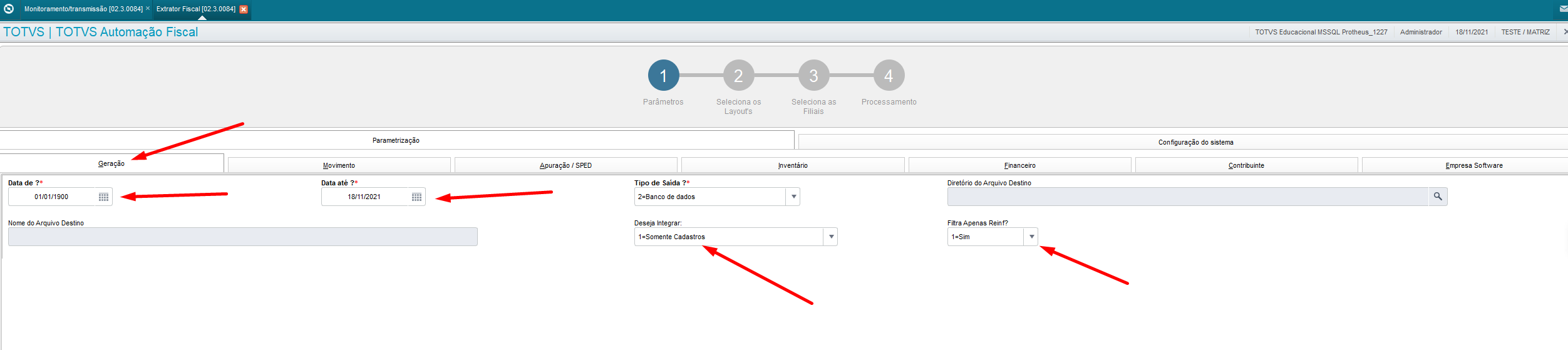Click the mail icon in top-right corner
Viewport: 1568px width, 350px height.
coord(1563,9)
